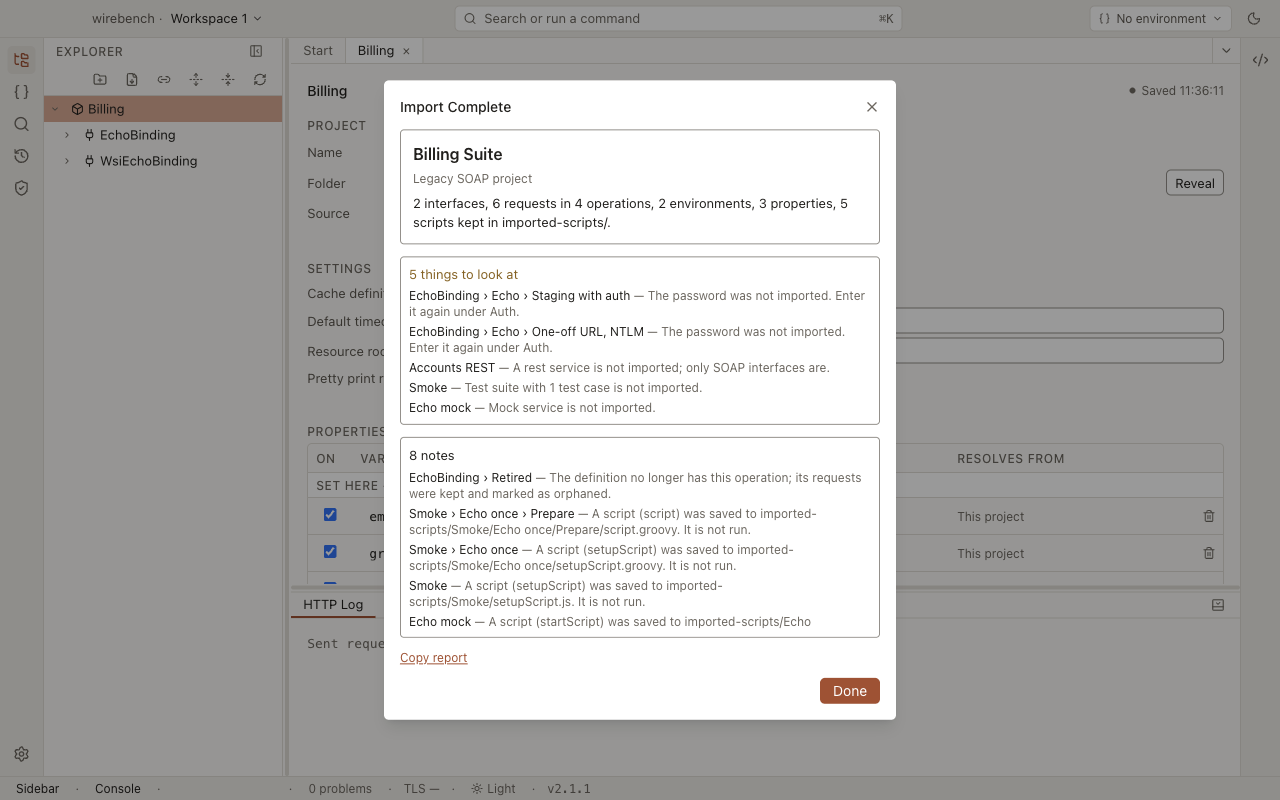Viewport: 1280px width, 800px height.
Task: Click the Search or run a command field
Action: 678,18
